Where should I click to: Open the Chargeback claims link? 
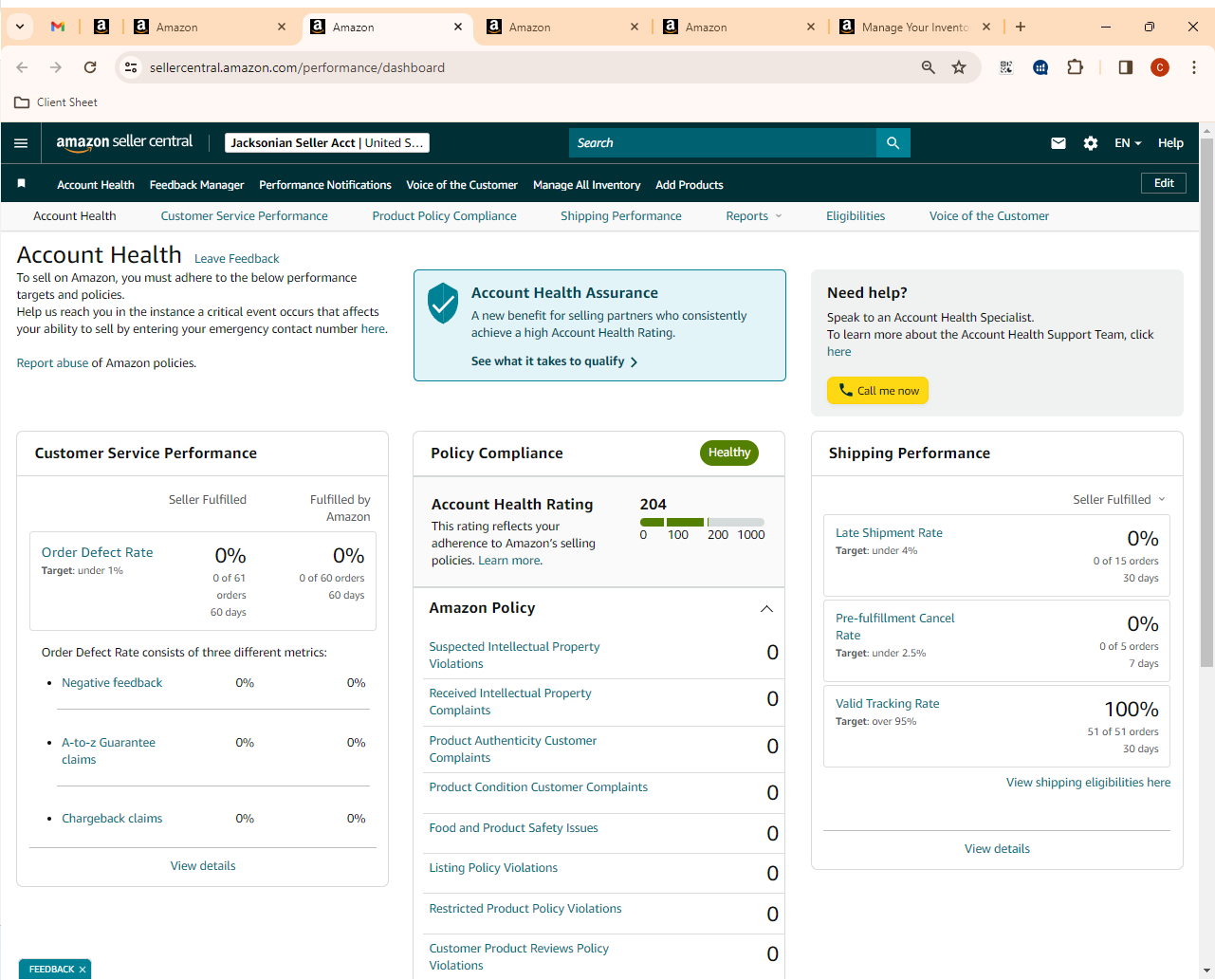pos(112,819)
